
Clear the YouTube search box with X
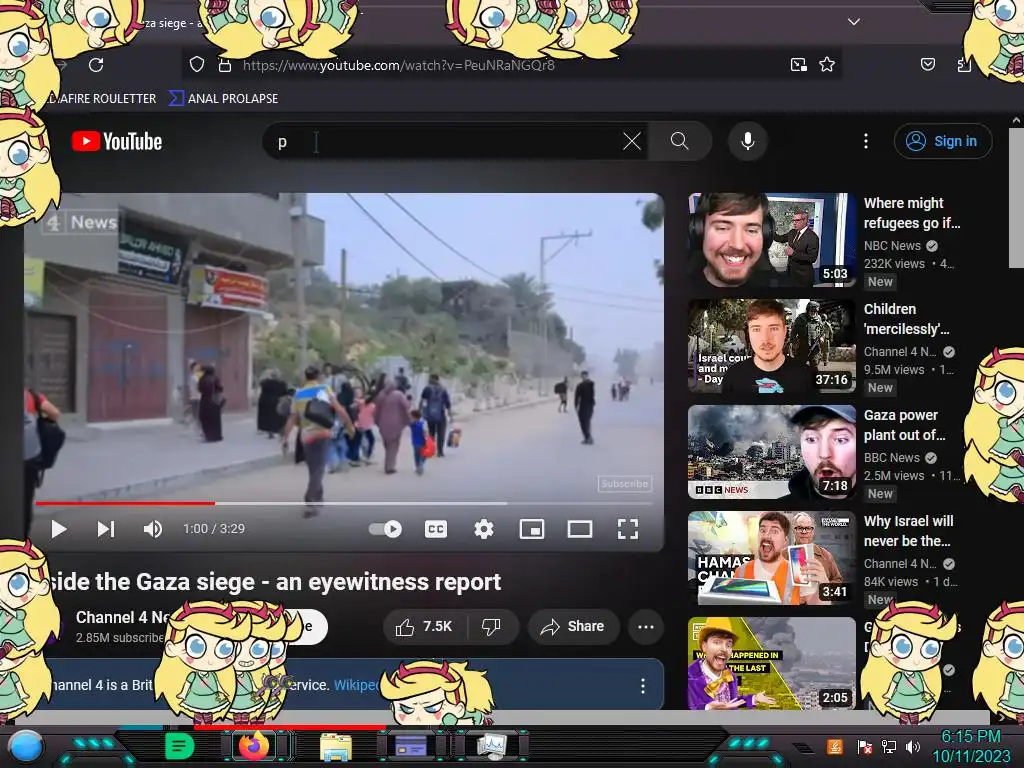point(632,141)
